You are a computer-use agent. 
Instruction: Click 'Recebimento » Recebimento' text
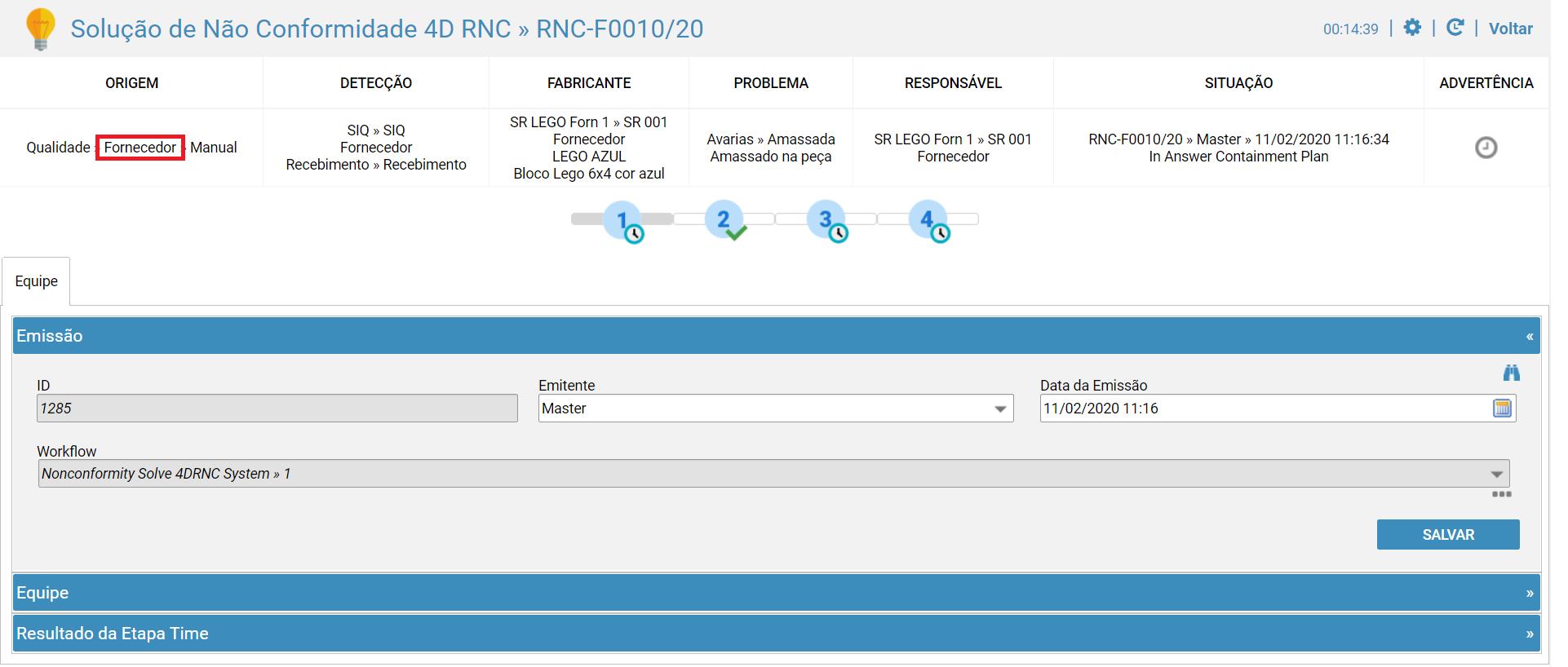pyautogui.click(x=376, y=165)
